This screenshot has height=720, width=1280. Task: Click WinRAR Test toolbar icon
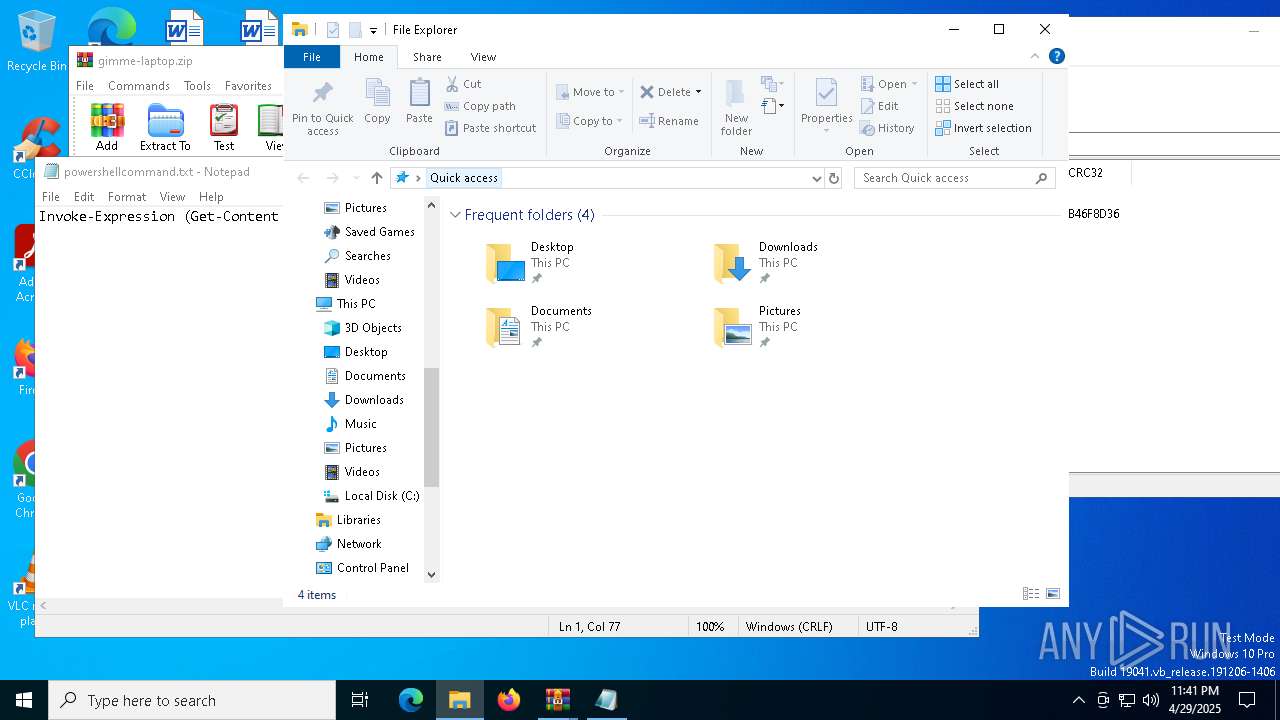pyautogui.click(x=224, y=127)
